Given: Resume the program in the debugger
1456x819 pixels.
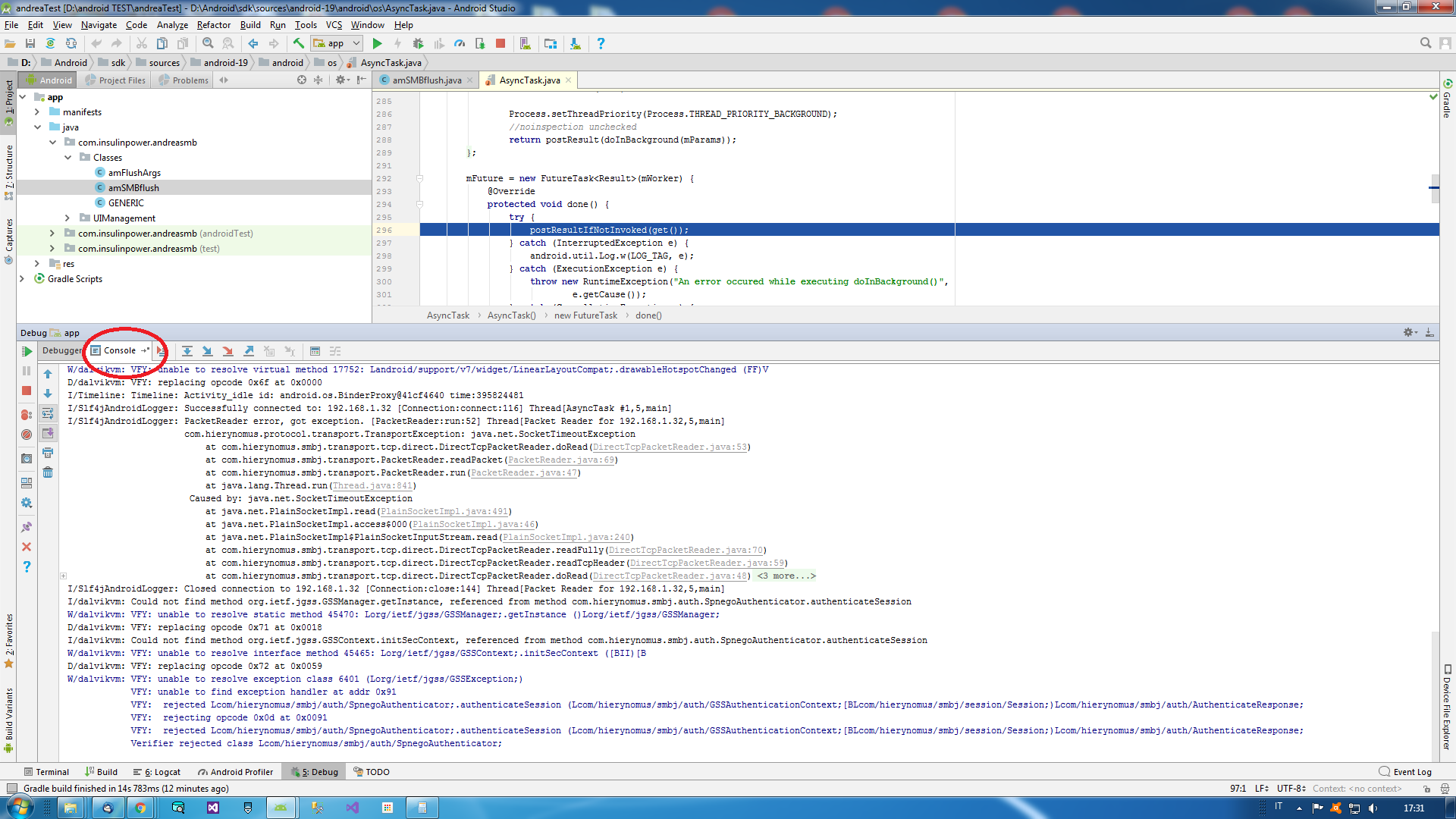Looking at the screenshot, I should [27, 351].
